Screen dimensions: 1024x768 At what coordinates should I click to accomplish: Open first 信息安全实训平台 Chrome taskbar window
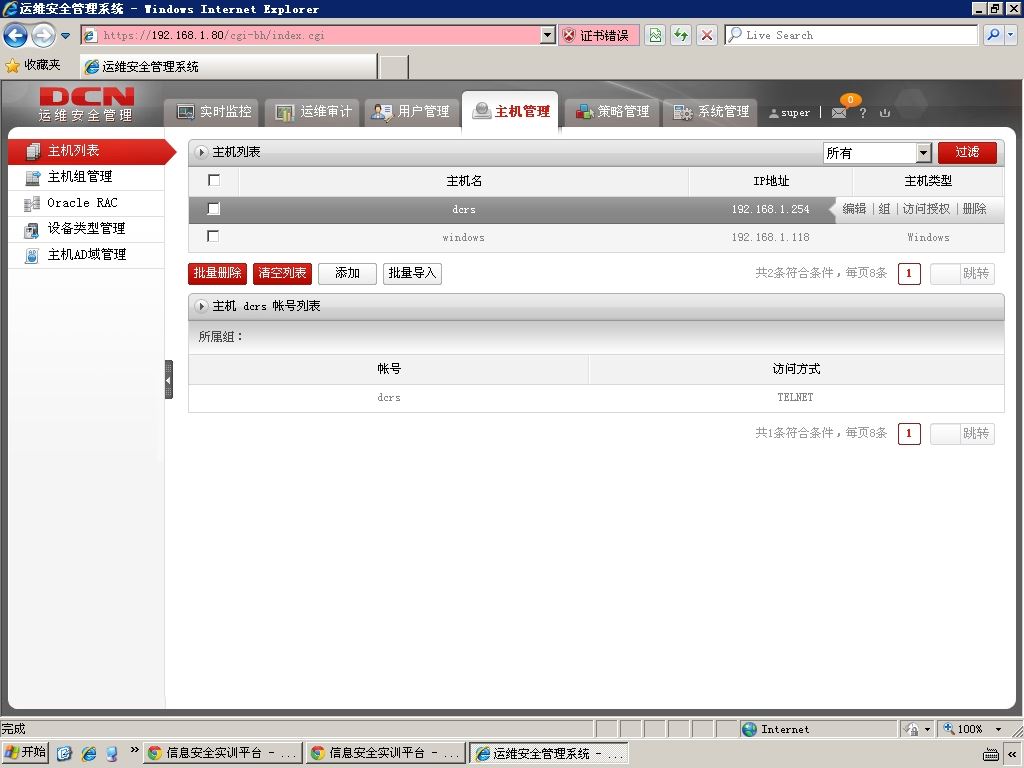pos(223,753)
